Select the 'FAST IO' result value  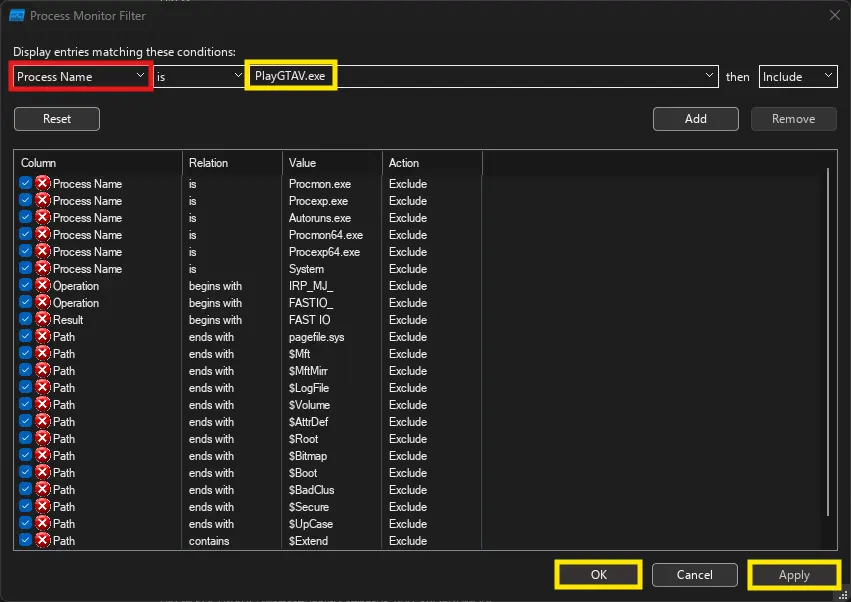tap(309, 320)
